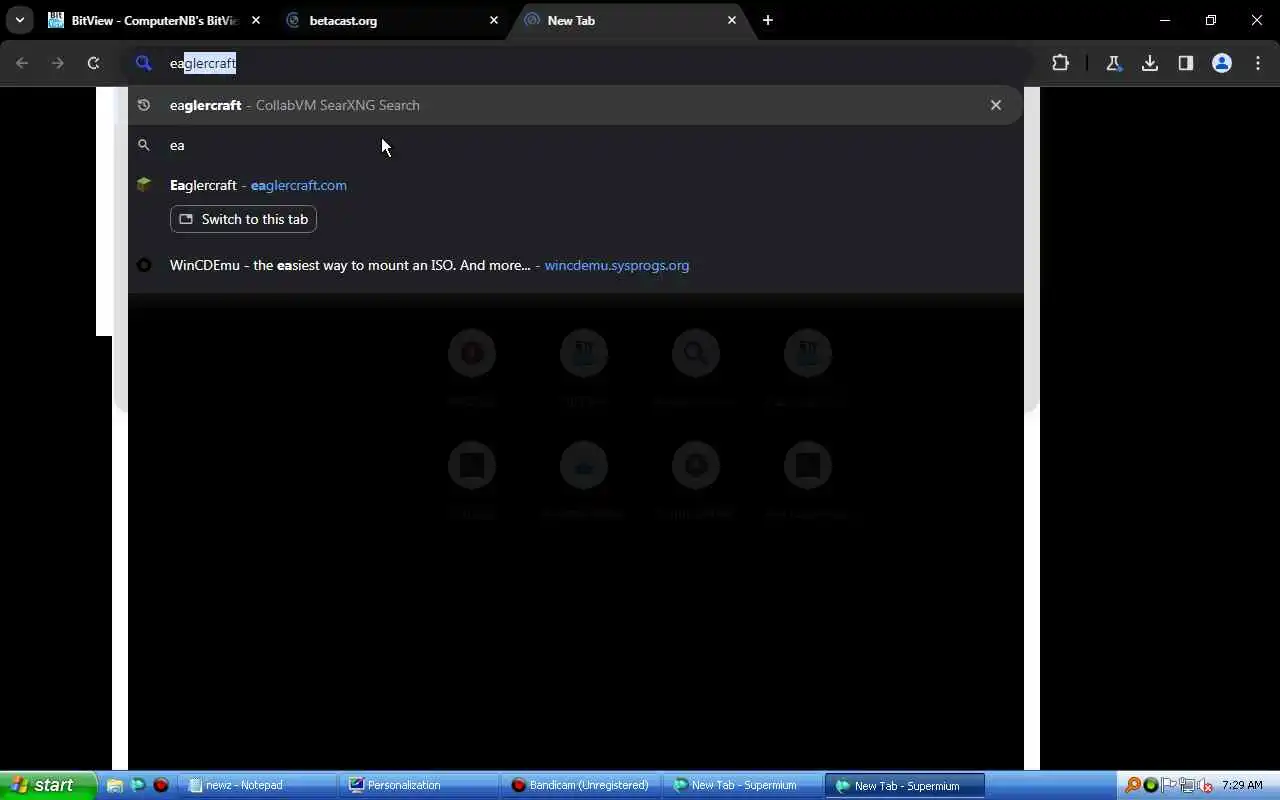Select the Eaglercraft eaglercraft.com suggestion
The width and height of the screenshot is (1280, 800).
click(575, 185)
